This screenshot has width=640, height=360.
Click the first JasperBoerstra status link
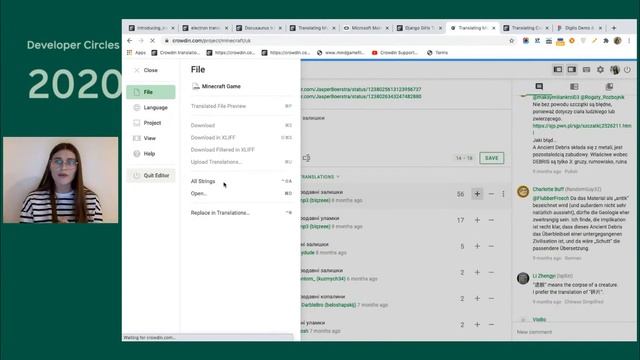point(361,89)
